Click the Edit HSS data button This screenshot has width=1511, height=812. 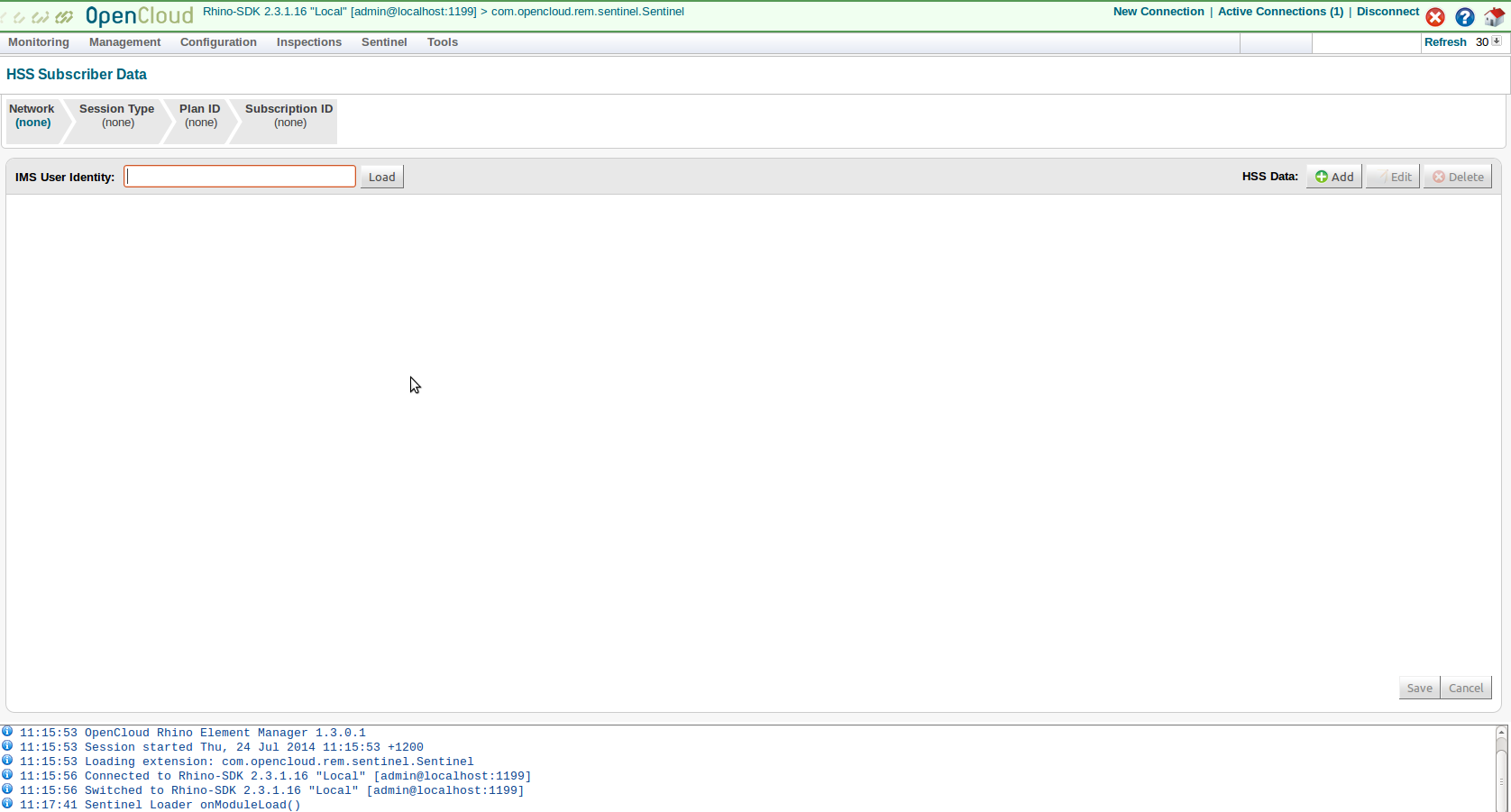pyautogui.click(x=1392, y=177)
